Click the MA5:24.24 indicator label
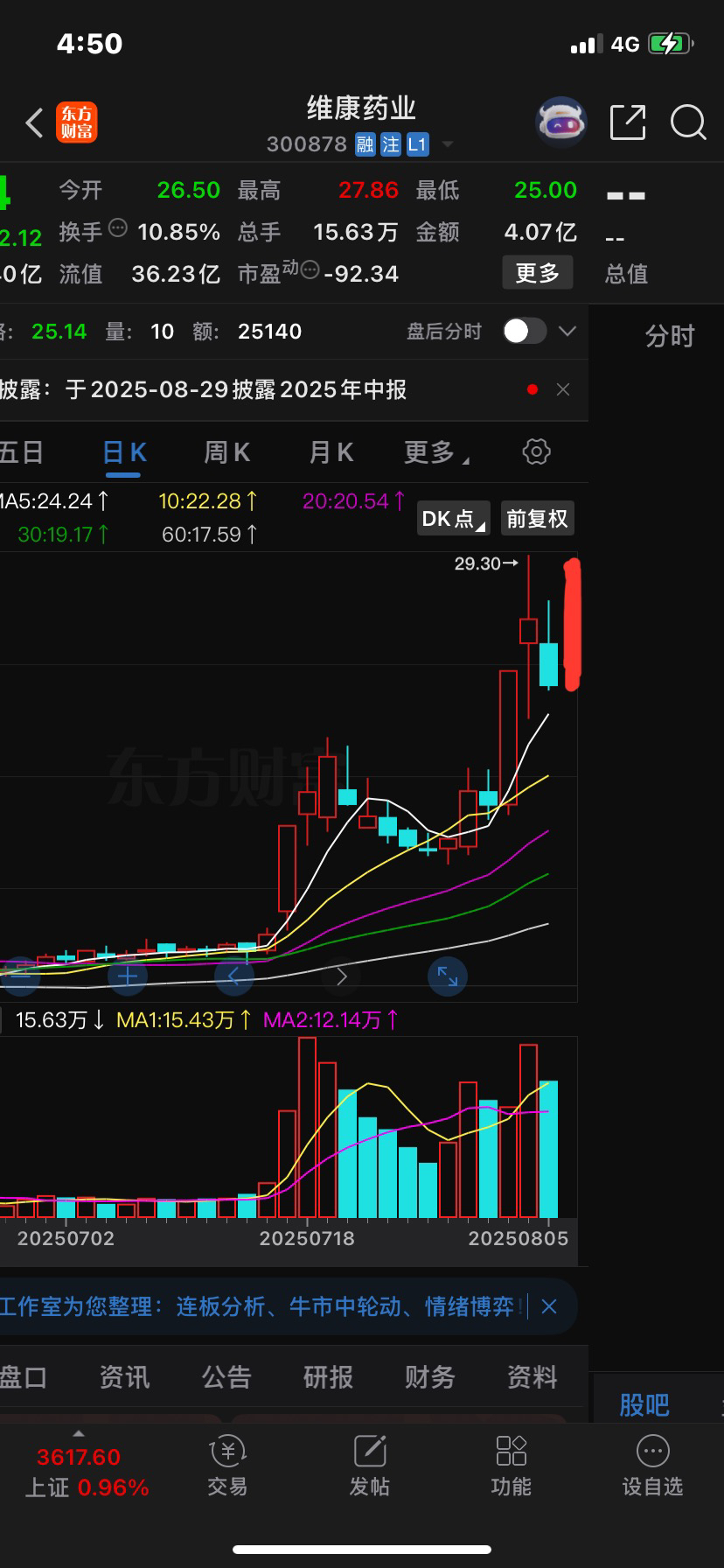724x1568 pixels. 54,501
